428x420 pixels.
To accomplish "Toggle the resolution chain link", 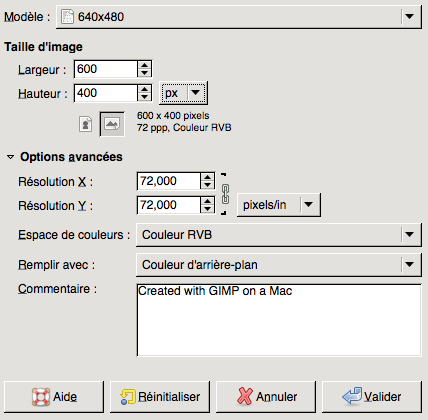I will (x=225, y=194).
